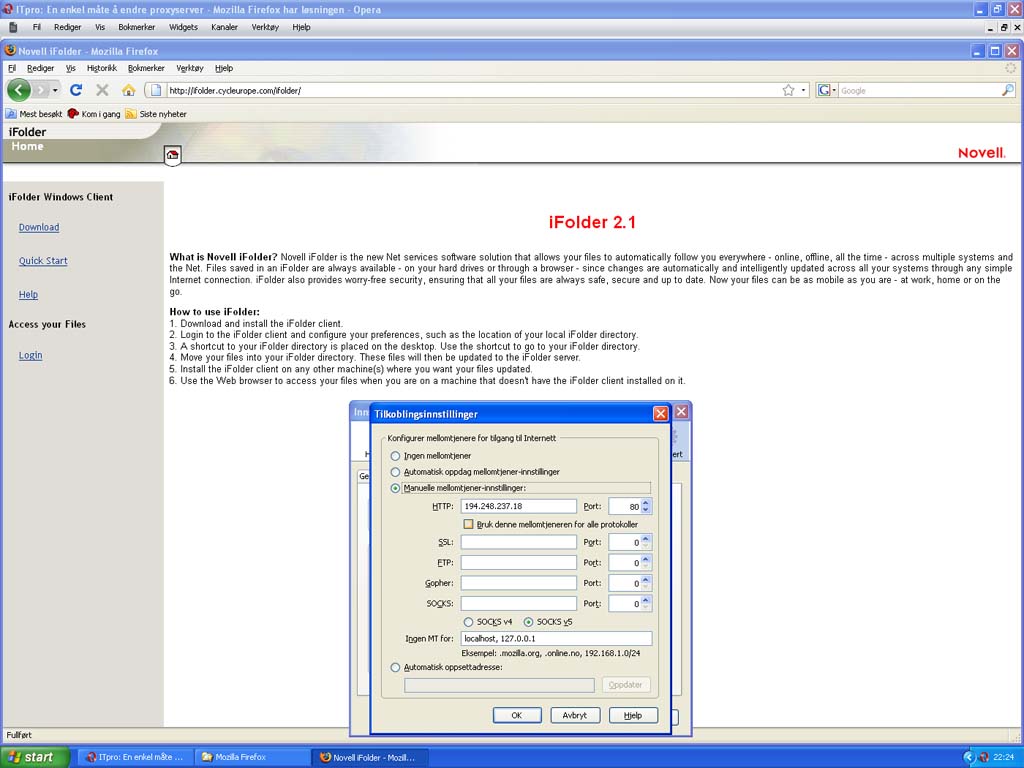Open the Siste nyheter feed bookmark
Screen dimensions: 1024x768
[156, 114]
